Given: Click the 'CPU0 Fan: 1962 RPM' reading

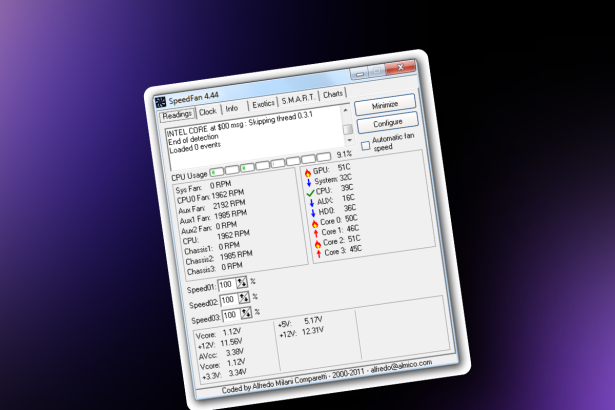Looking at the screenshot, I should [211, 196].
